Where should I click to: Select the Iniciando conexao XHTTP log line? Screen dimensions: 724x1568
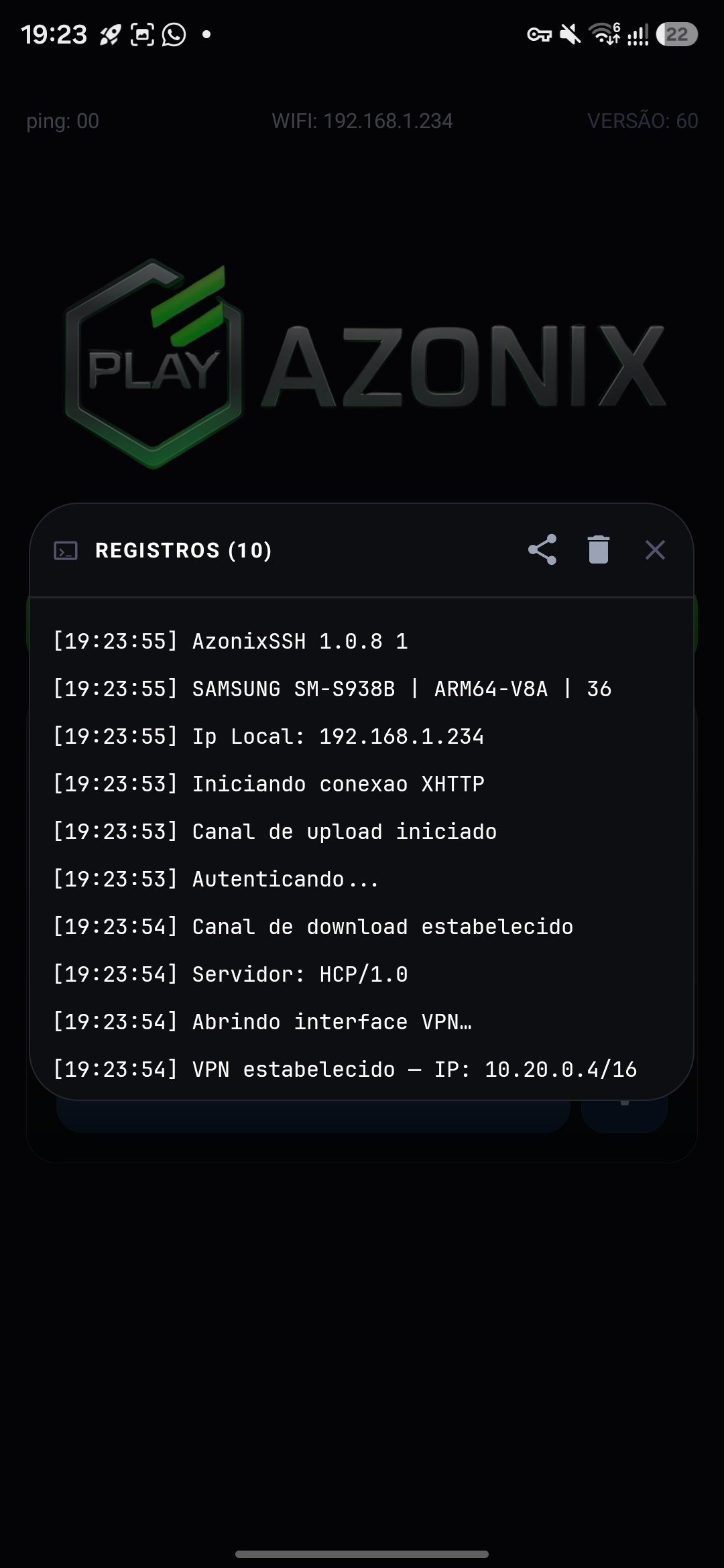click(x=268, y=784)
